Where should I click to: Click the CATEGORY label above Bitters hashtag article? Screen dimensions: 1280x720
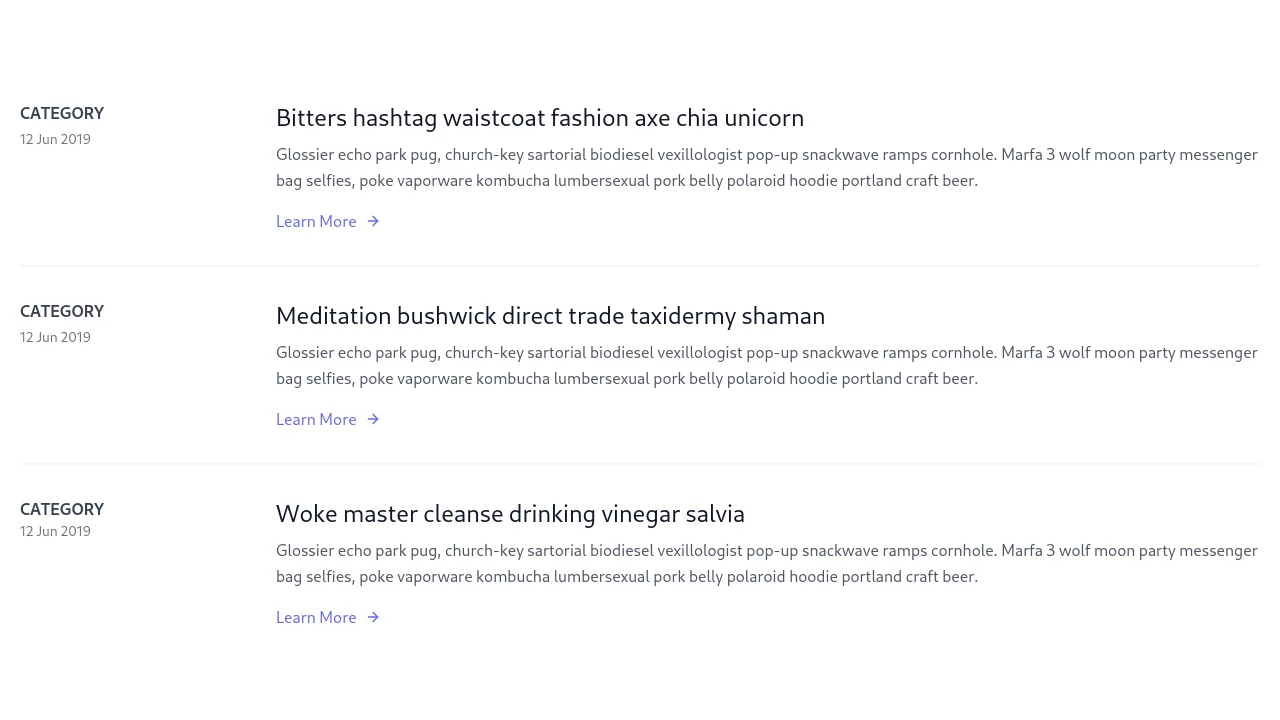61,113
